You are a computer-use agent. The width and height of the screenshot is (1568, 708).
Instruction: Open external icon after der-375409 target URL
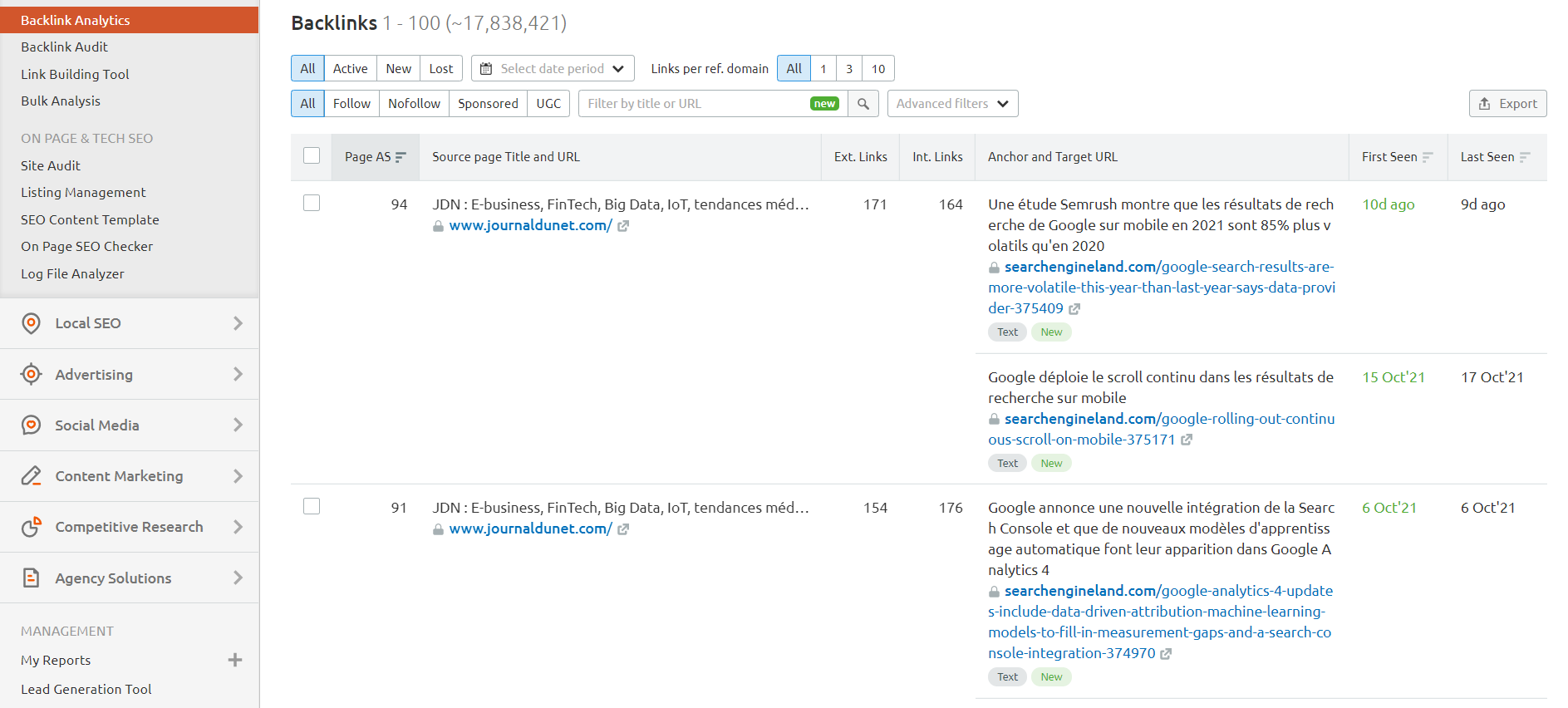[x=1074, y=309]
